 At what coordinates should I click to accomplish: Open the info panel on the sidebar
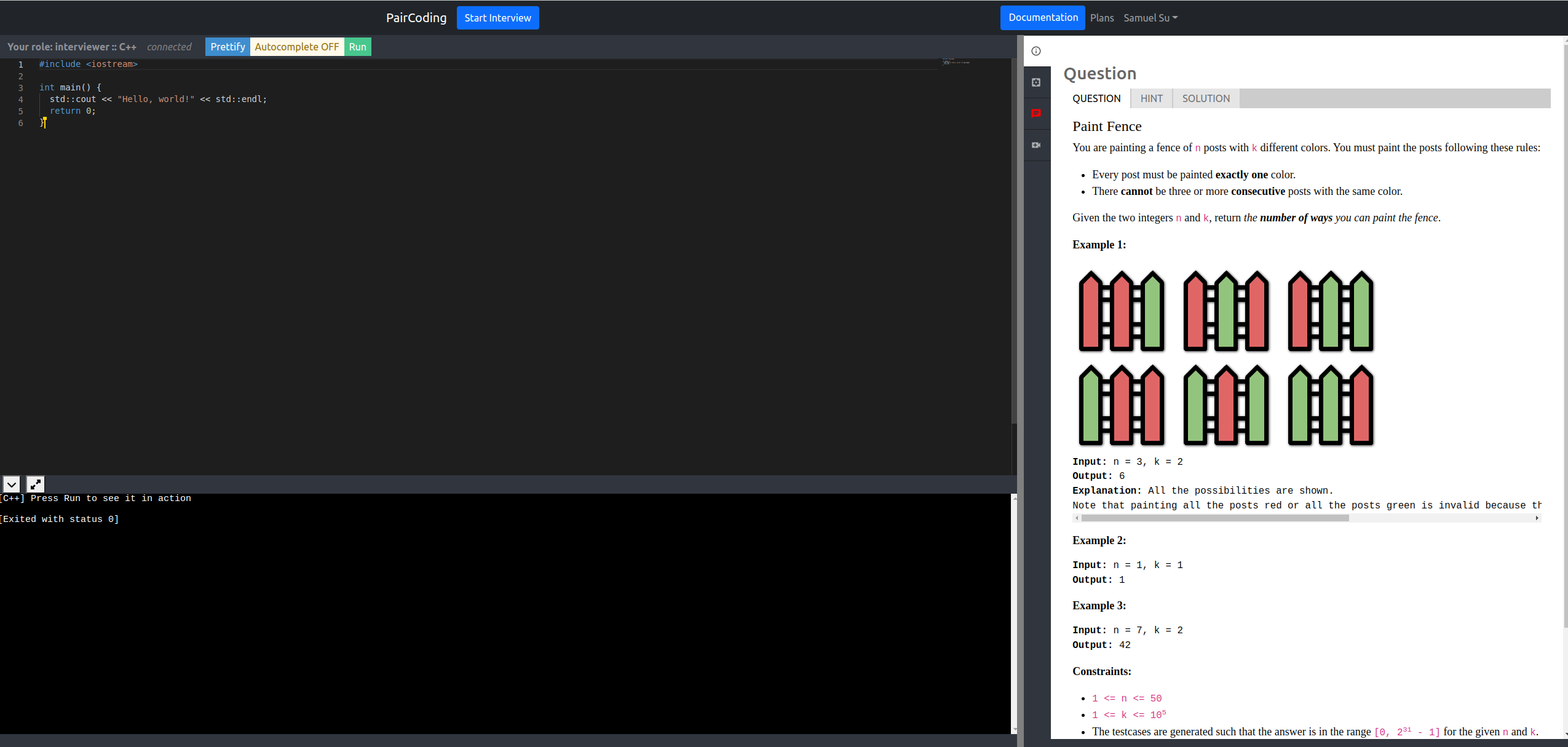(1037, 51)
